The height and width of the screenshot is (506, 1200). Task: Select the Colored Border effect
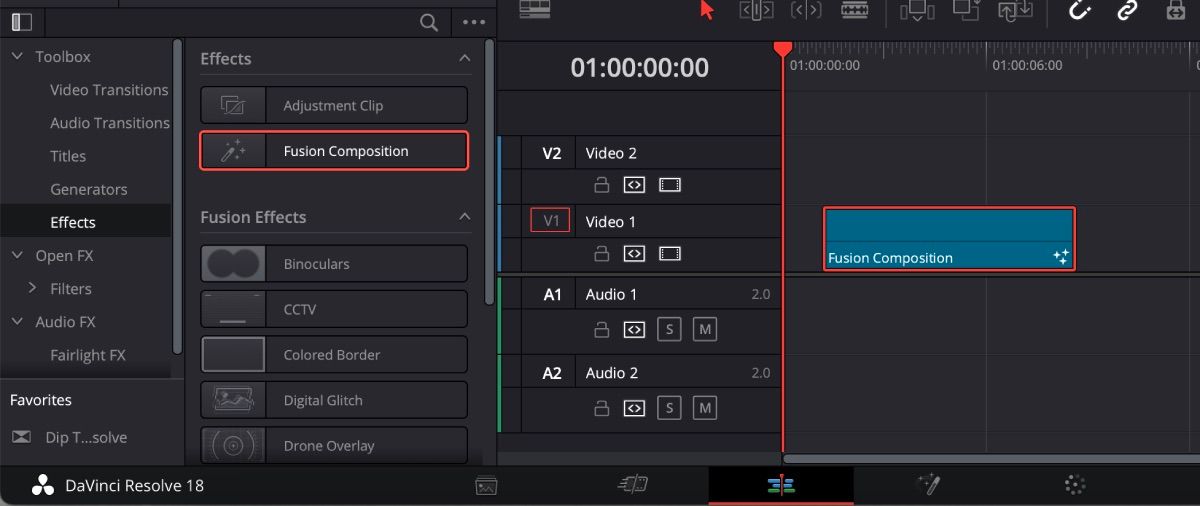pos(334,355)
